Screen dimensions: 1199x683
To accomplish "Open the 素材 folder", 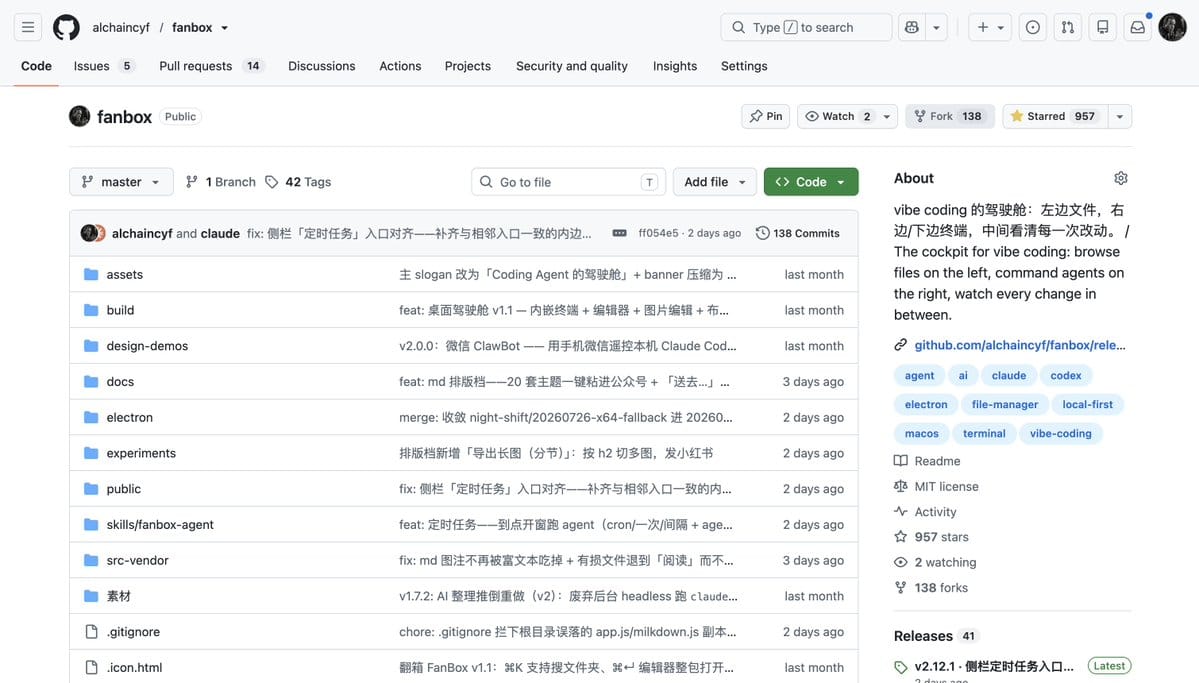I will [119, 597].
